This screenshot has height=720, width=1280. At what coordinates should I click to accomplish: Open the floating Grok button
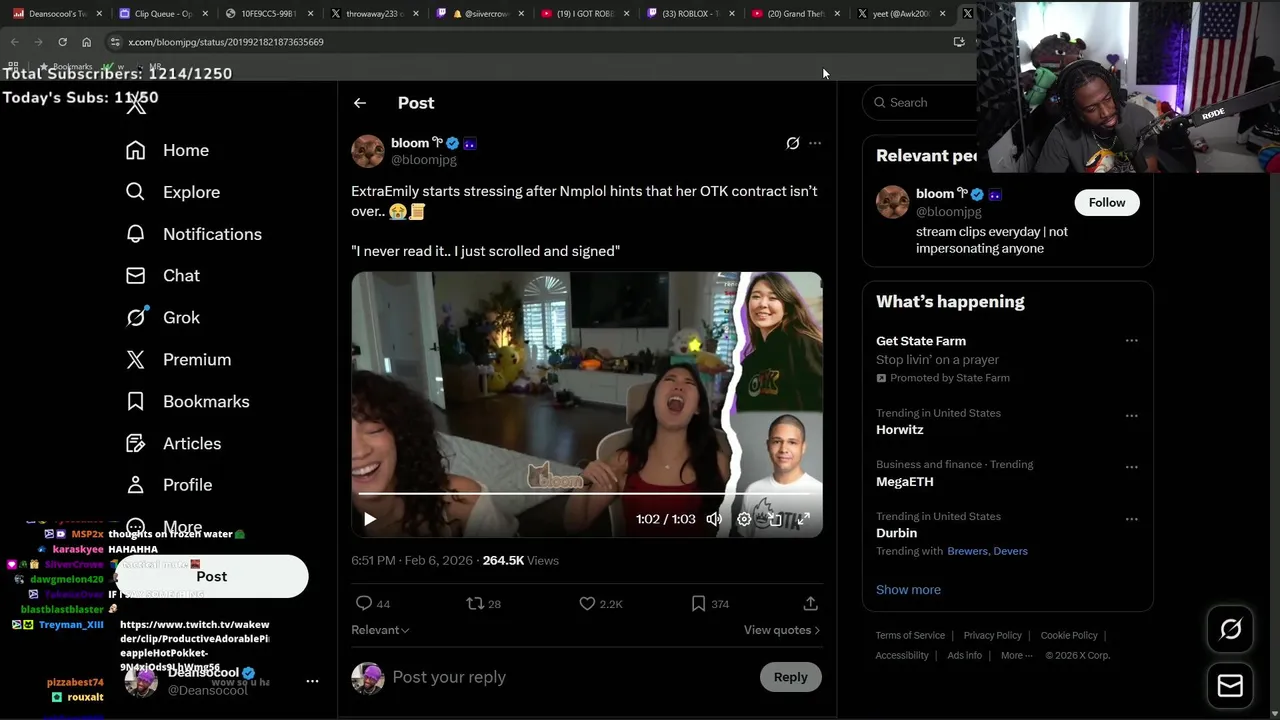(x=1231, y=629)
